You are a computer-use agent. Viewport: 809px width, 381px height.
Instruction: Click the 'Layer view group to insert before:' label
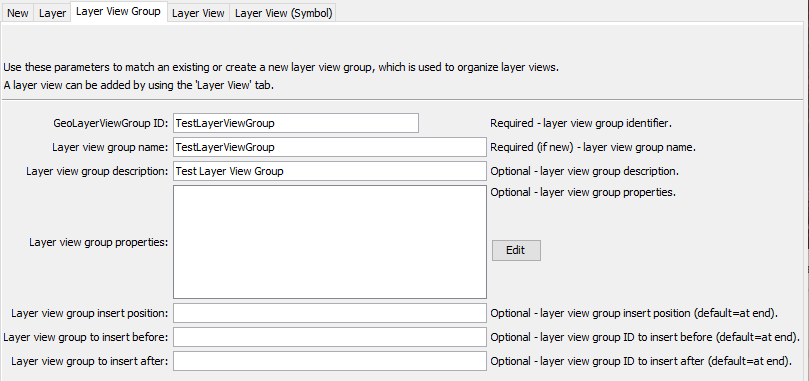86,337
